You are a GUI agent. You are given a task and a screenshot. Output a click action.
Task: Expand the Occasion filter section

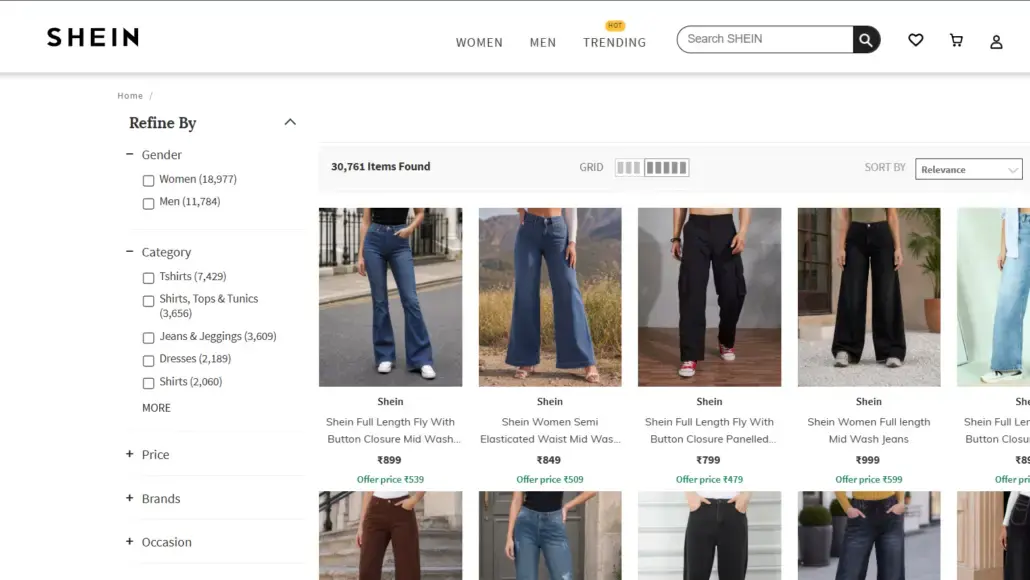click(129, 541)
